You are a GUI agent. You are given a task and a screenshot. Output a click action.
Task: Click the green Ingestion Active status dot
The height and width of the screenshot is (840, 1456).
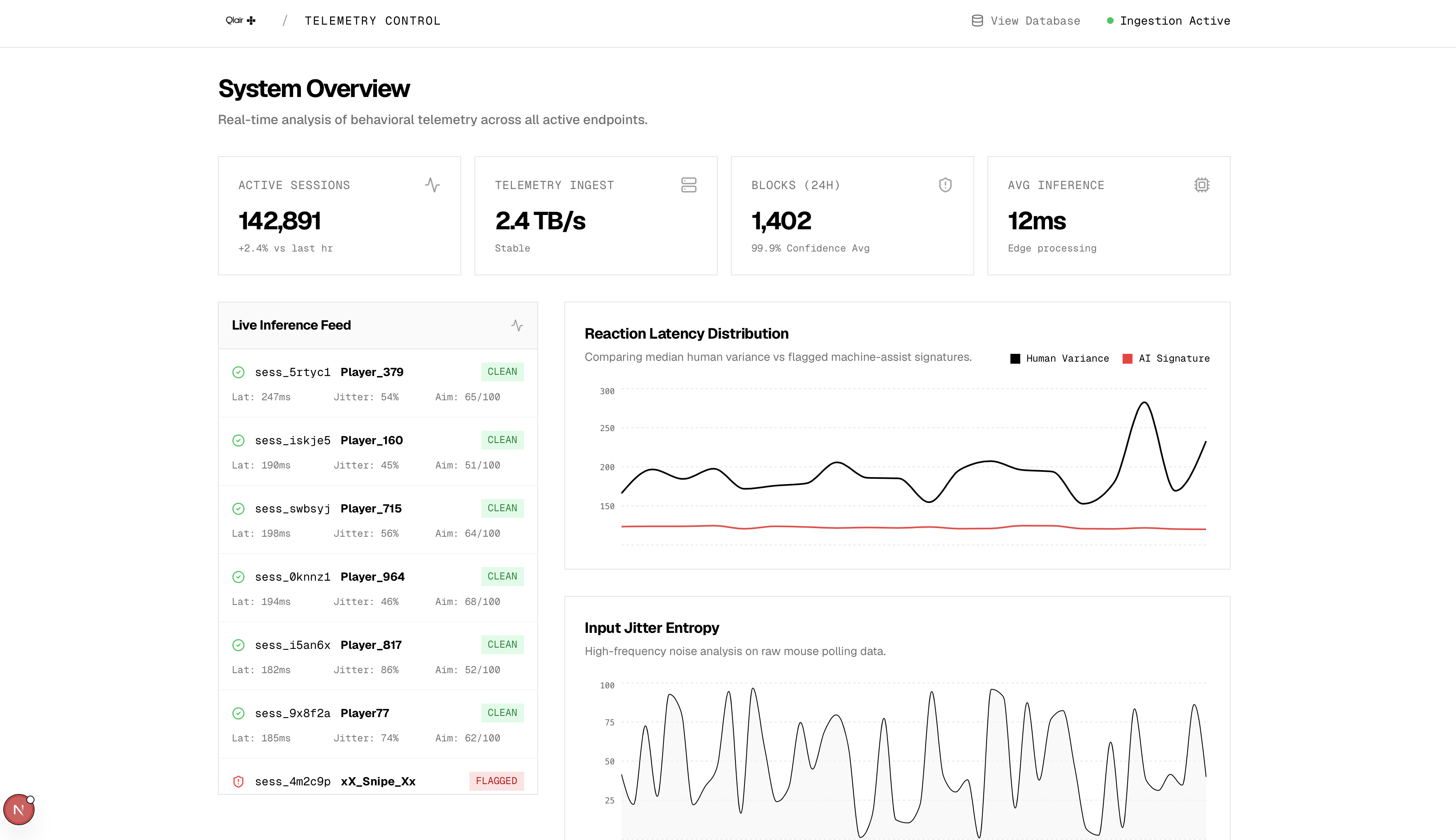(x=1110, y=21)
